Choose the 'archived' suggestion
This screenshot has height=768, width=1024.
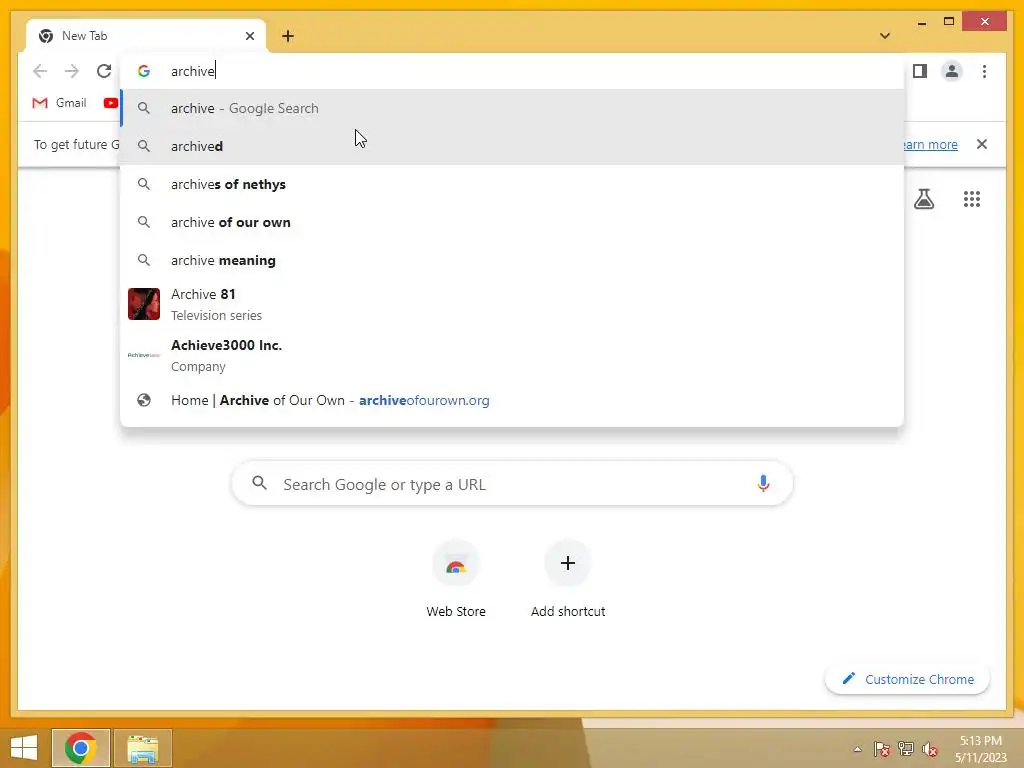click(x=513, y=146)
